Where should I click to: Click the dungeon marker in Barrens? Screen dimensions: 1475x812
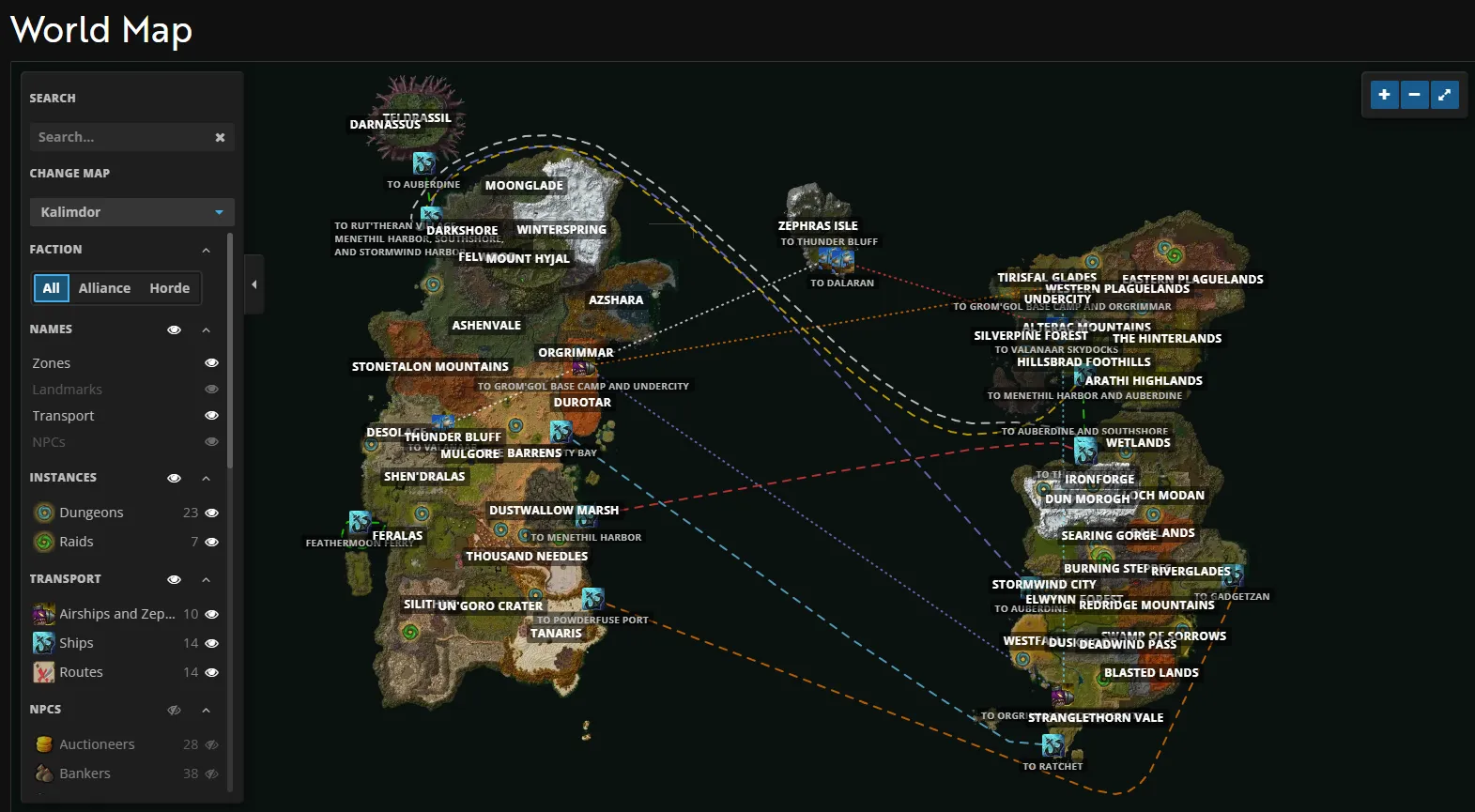(x=515, y=426)
